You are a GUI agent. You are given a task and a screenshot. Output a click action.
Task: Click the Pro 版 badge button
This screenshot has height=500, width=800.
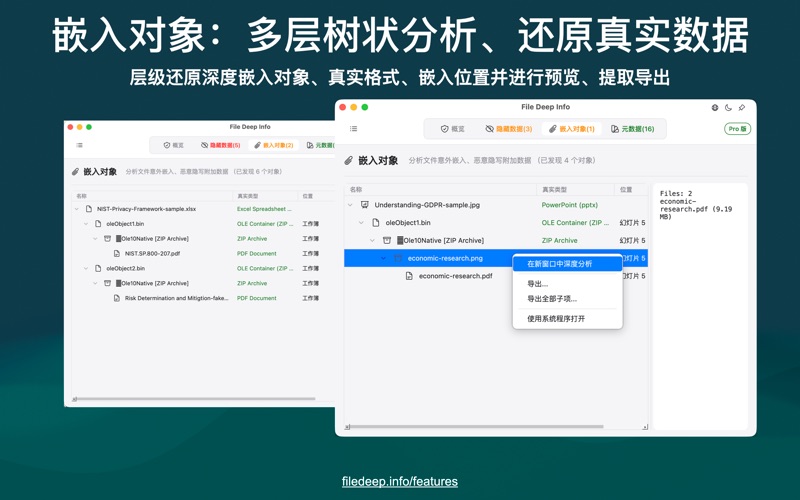(x=737, y=129)
